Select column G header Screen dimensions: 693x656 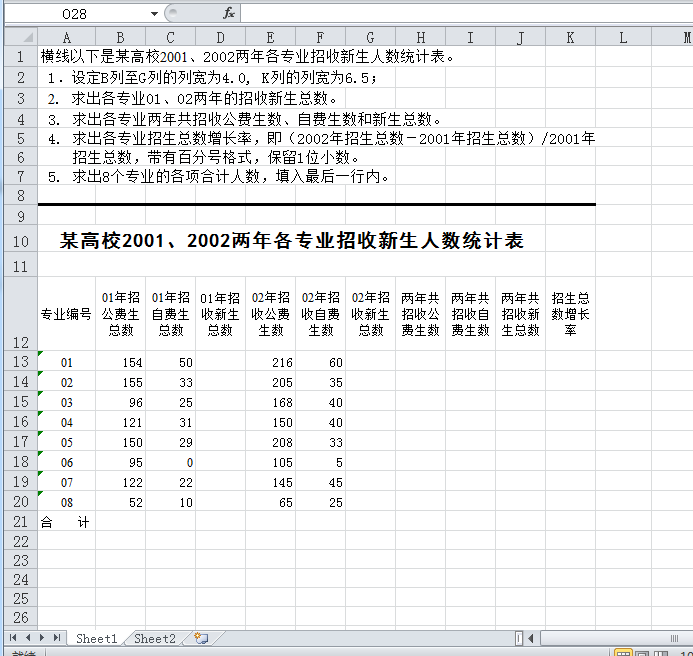(x=370, y=38)
